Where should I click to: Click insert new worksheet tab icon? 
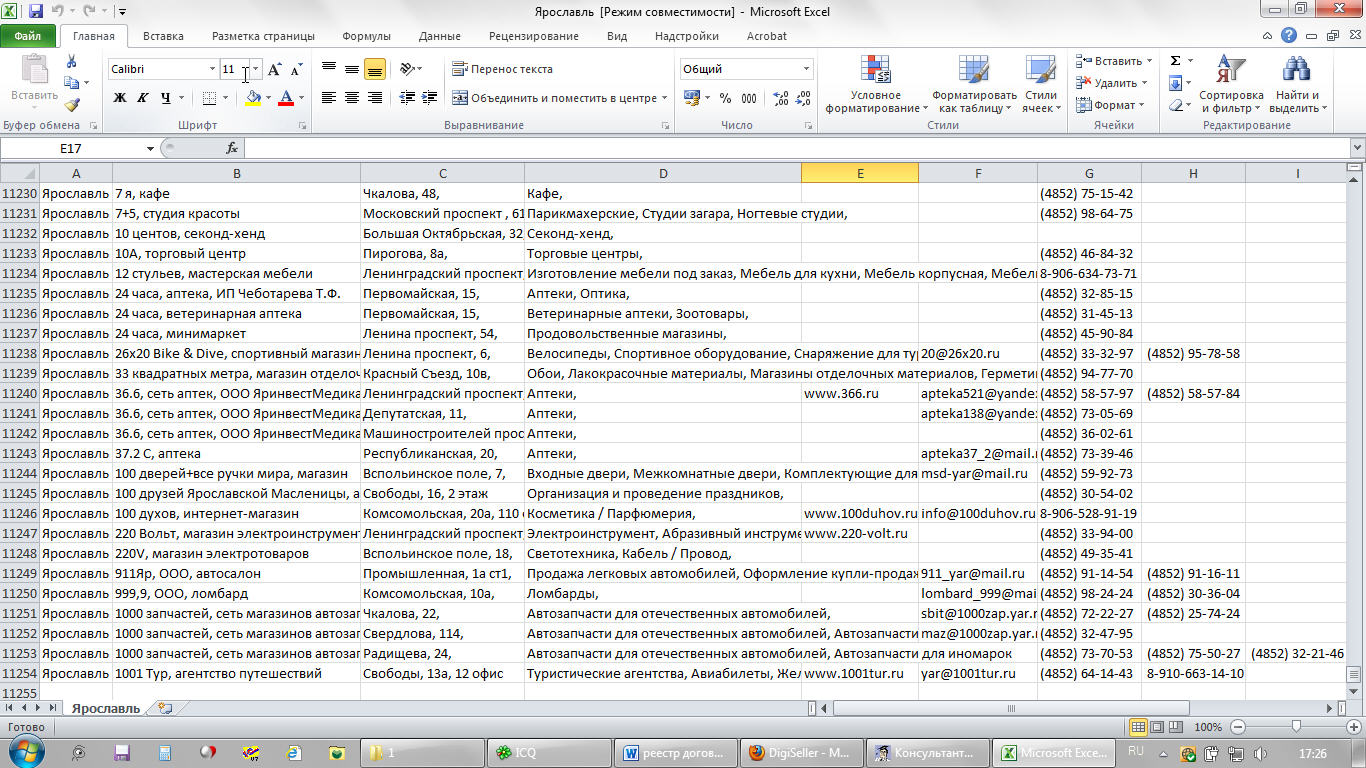click(165, 708)
